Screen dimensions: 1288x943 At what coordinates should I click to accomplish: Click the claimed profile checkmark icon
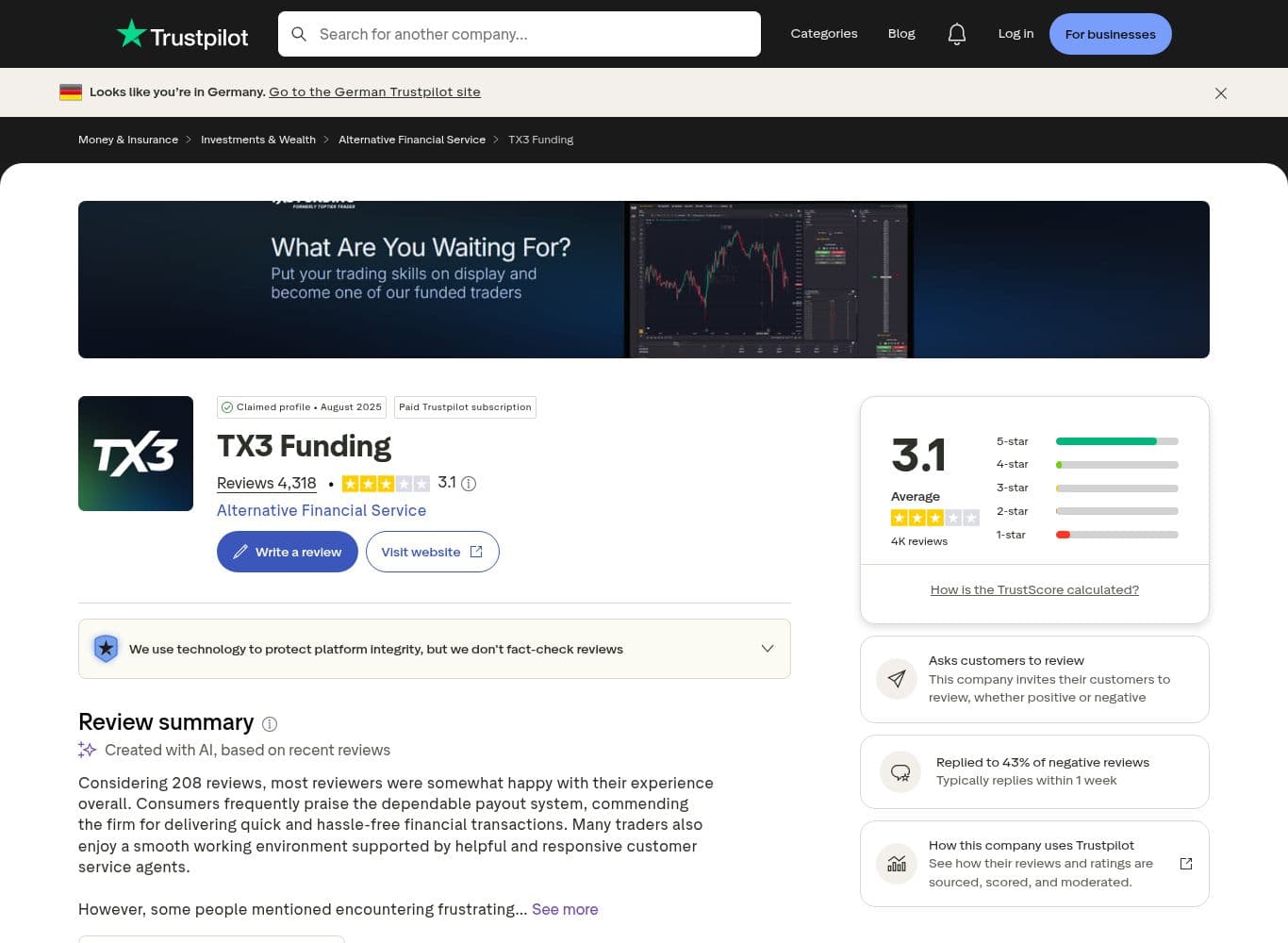(x=227, y=407)
